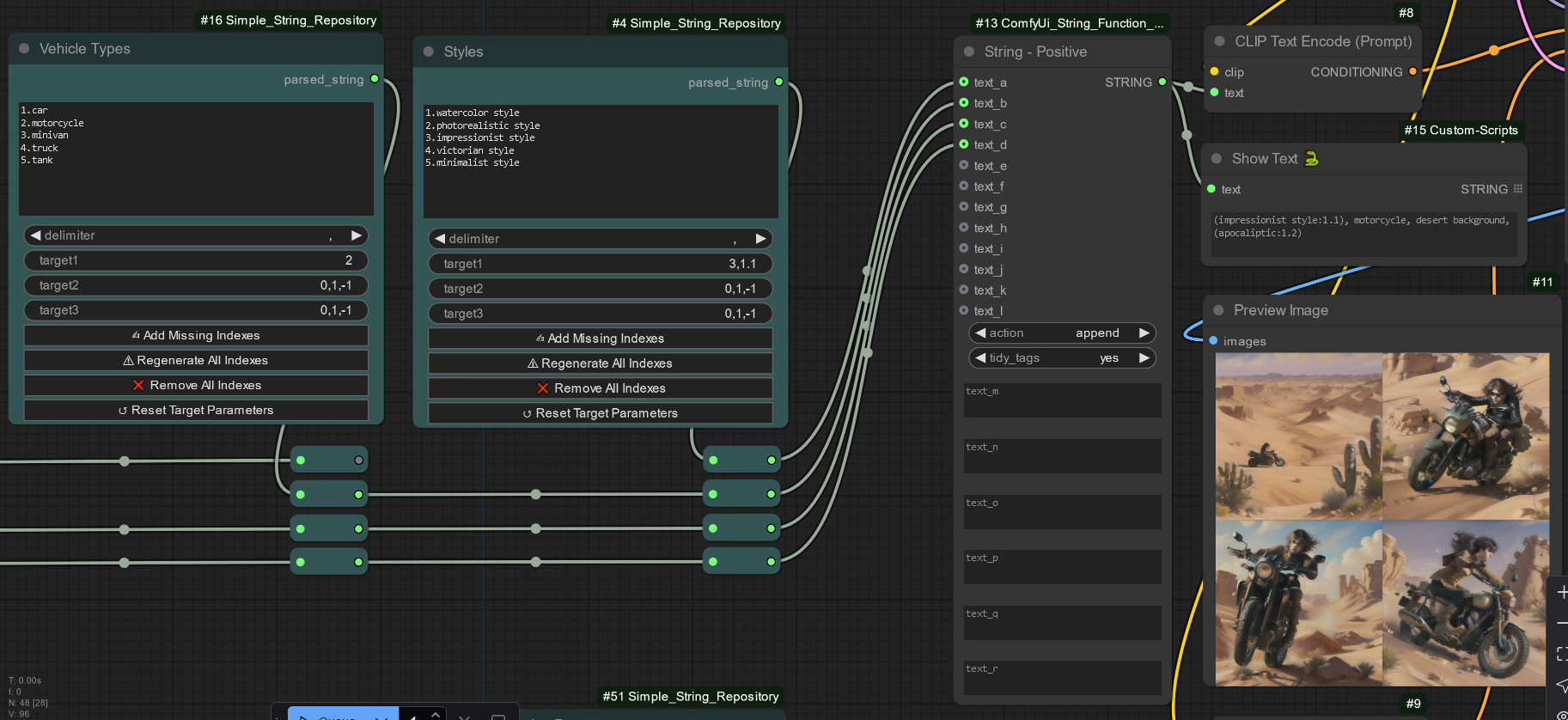The width and height of the screenshot is (1568, 720).
Task: Click the left arrow of delimiter in Vehicle Types
Action: coord(35,235)
